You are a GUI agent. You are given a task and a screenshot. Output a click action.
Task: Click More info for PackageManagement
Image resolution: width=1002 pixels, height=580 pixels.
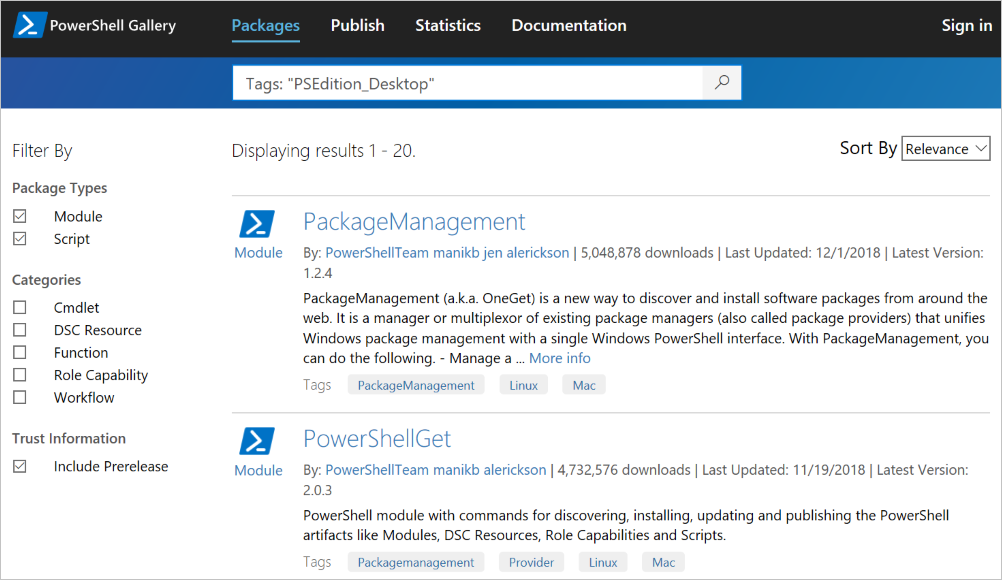point(559,357)
